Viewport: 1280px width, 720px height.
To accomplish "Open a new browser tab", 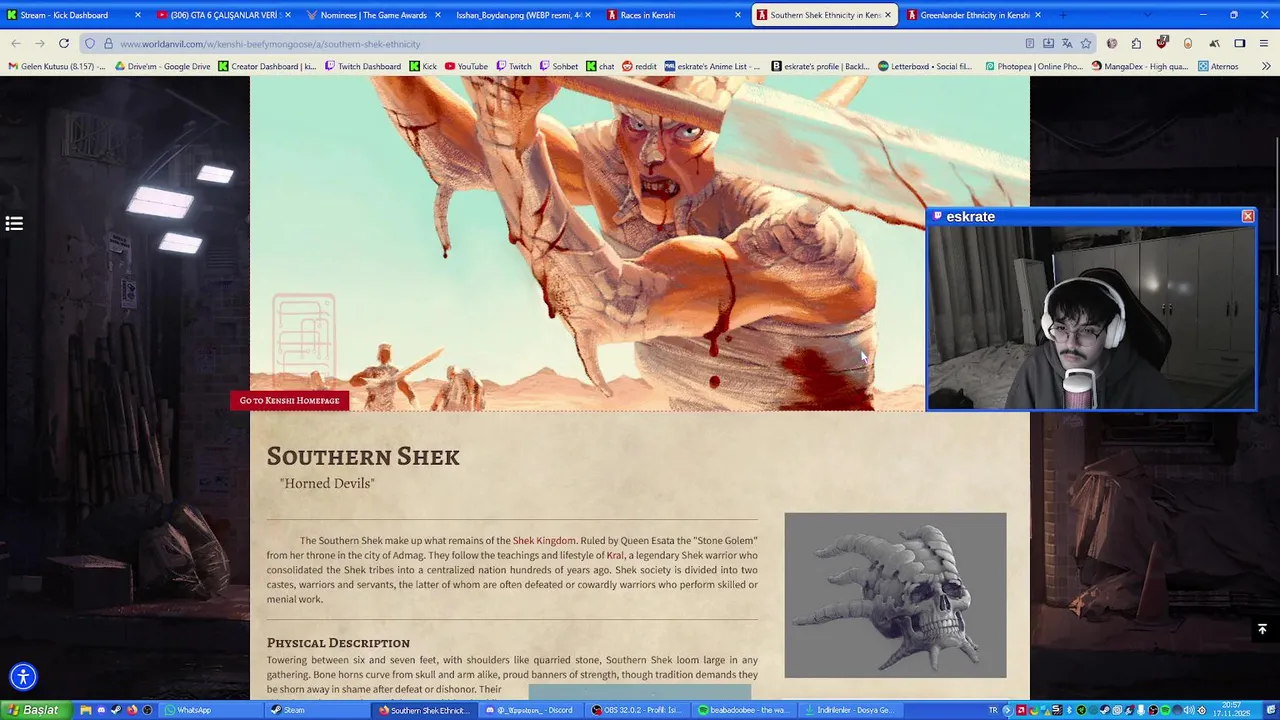I will coord(1062,15).
